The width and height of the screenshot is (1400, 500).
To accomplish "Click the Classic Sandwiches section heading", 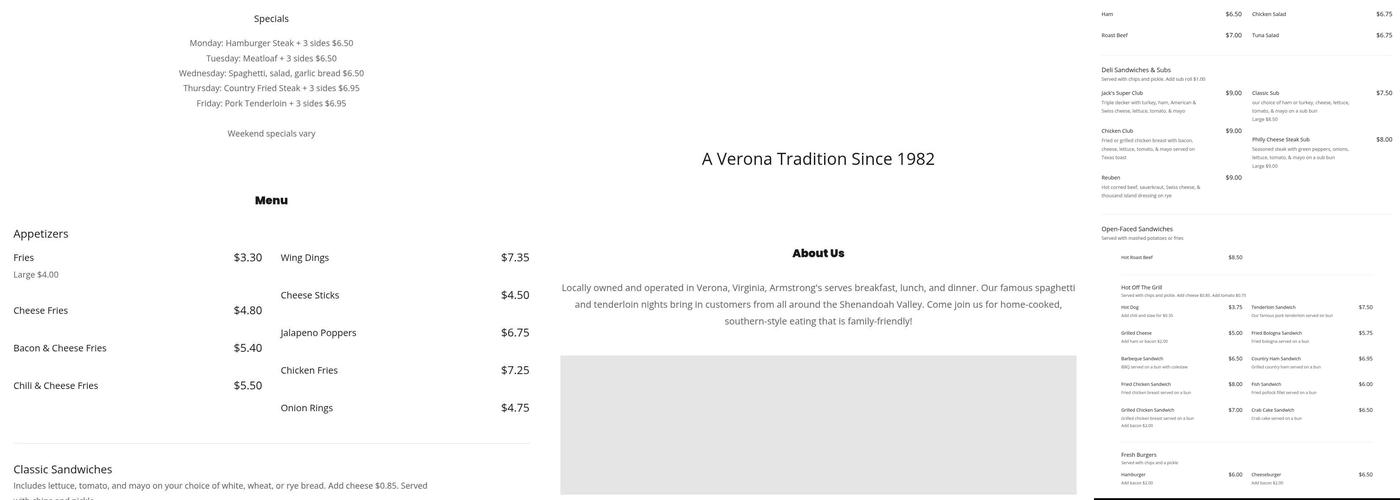I will [x=63, y=470].
